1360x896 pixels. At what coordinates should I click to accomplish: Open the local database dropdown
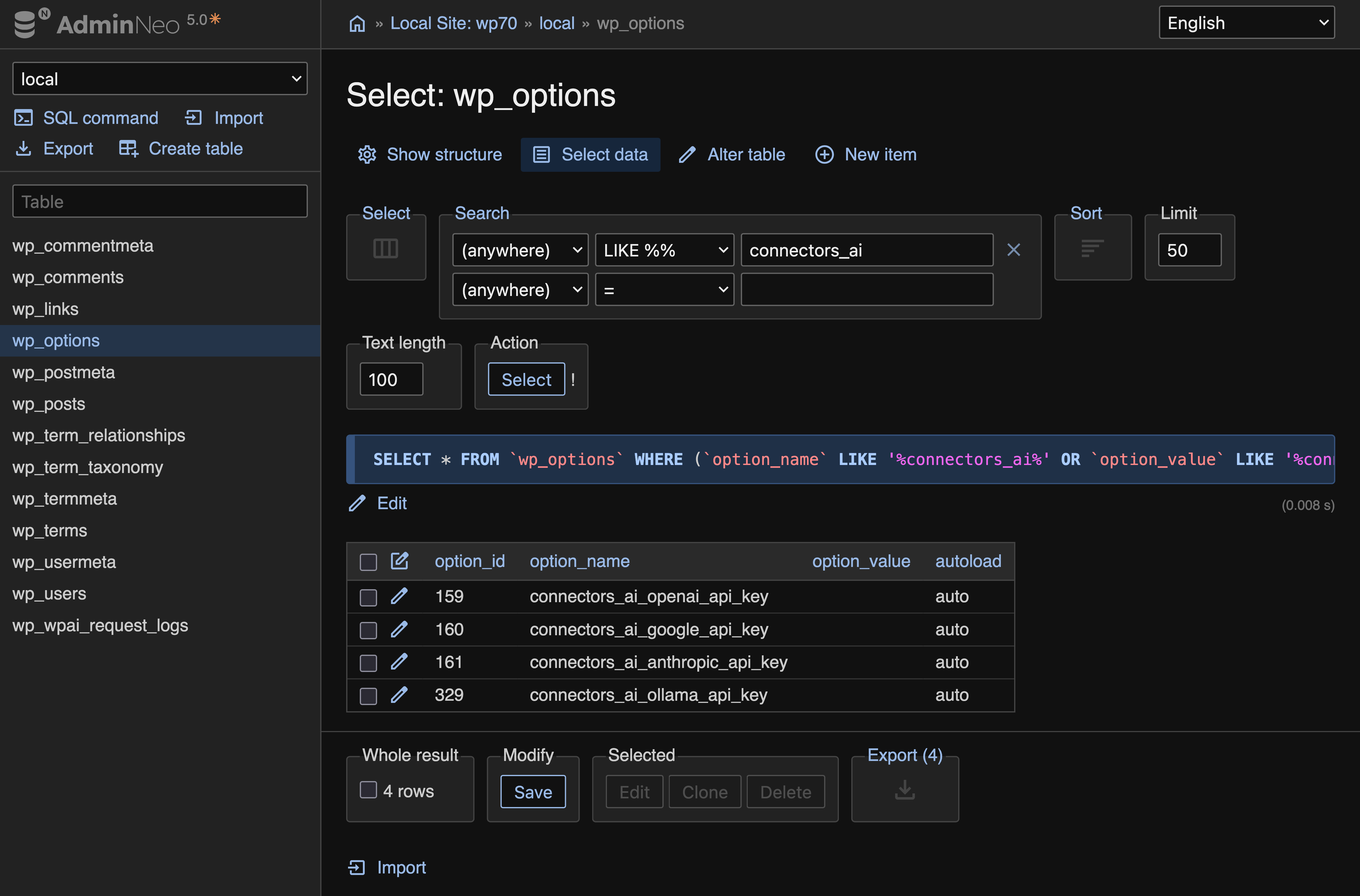pos(159,79)
